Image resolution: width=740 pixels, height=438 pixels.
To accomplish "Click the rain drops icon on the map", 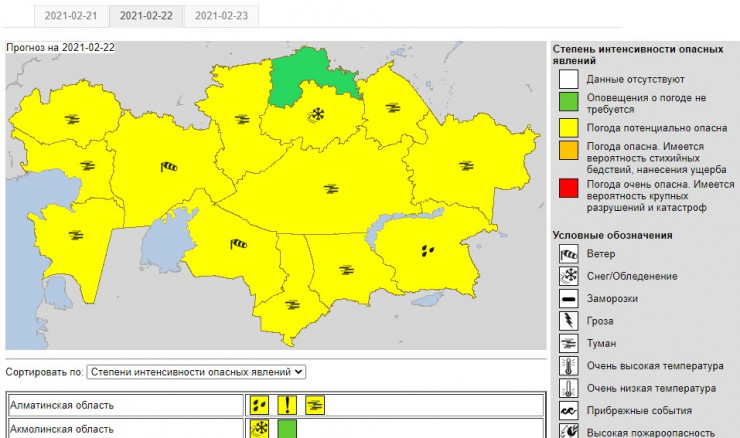I will pyautogui.click(x=428, y=250).
